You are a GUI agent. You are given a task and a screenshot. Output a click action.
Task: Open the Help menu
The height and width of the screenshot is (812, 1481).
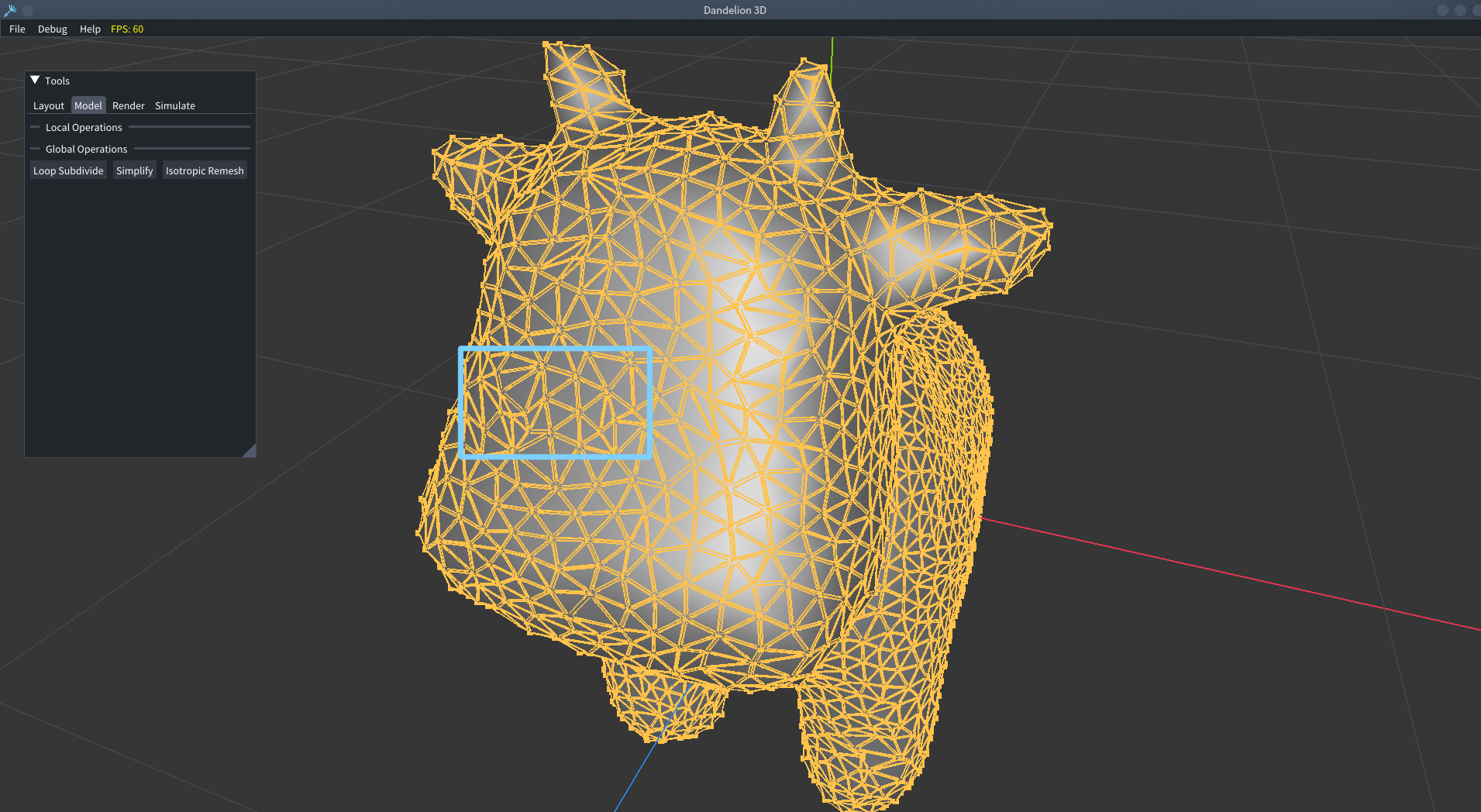point(90,29)
